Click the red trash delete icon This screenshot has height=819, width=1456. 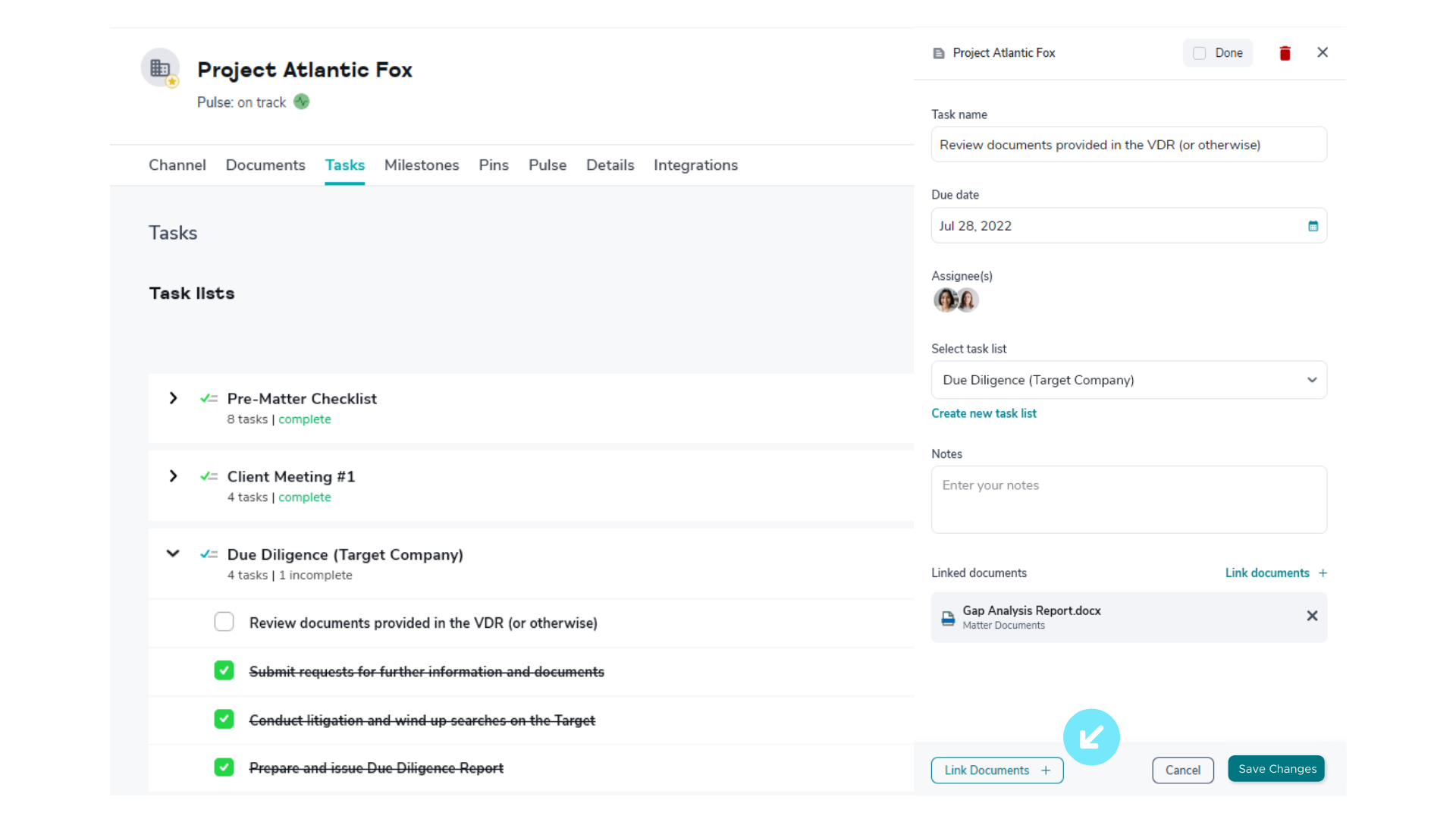coord(1285,53)
